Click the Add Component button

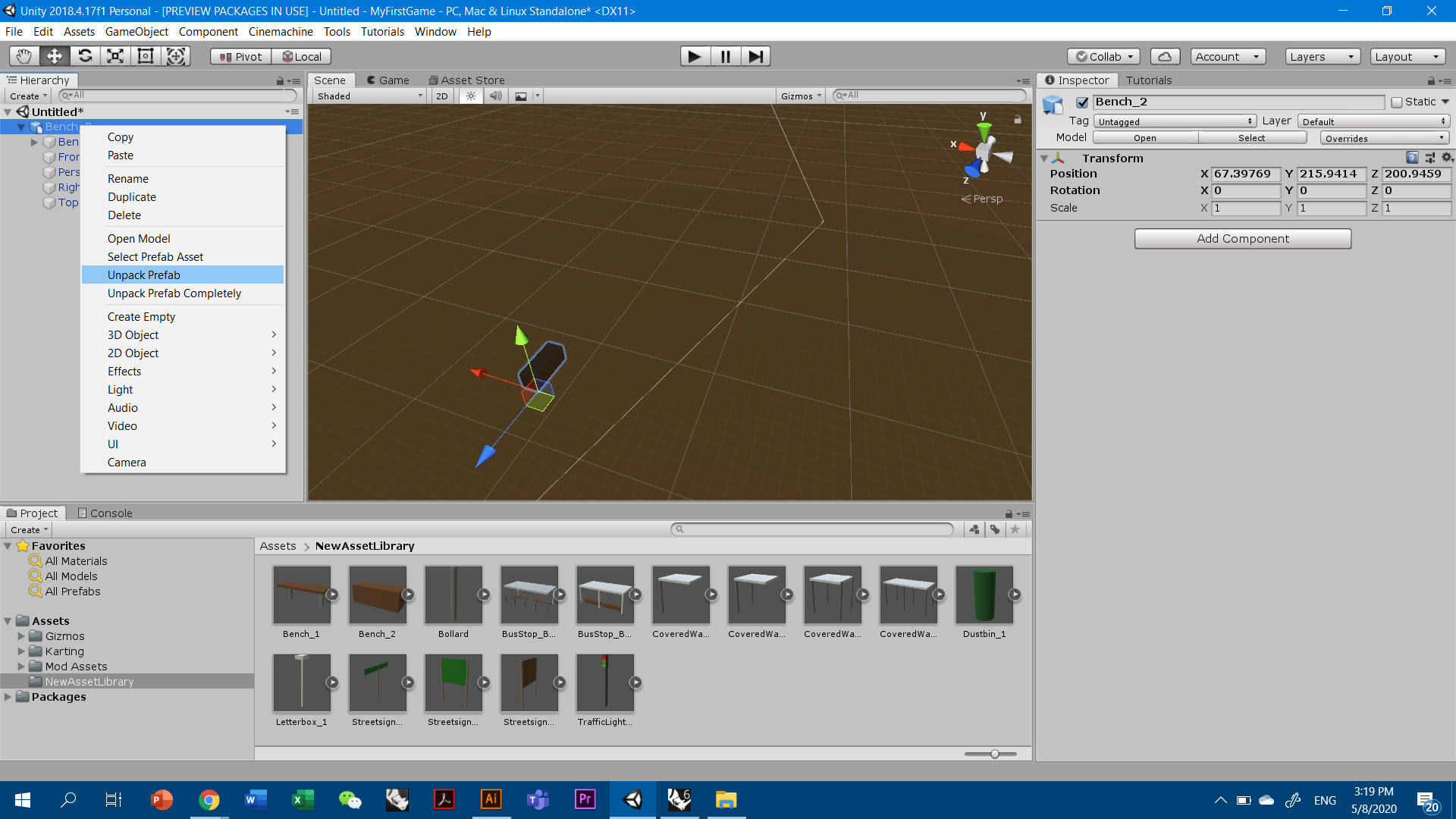click(1242, 238)
